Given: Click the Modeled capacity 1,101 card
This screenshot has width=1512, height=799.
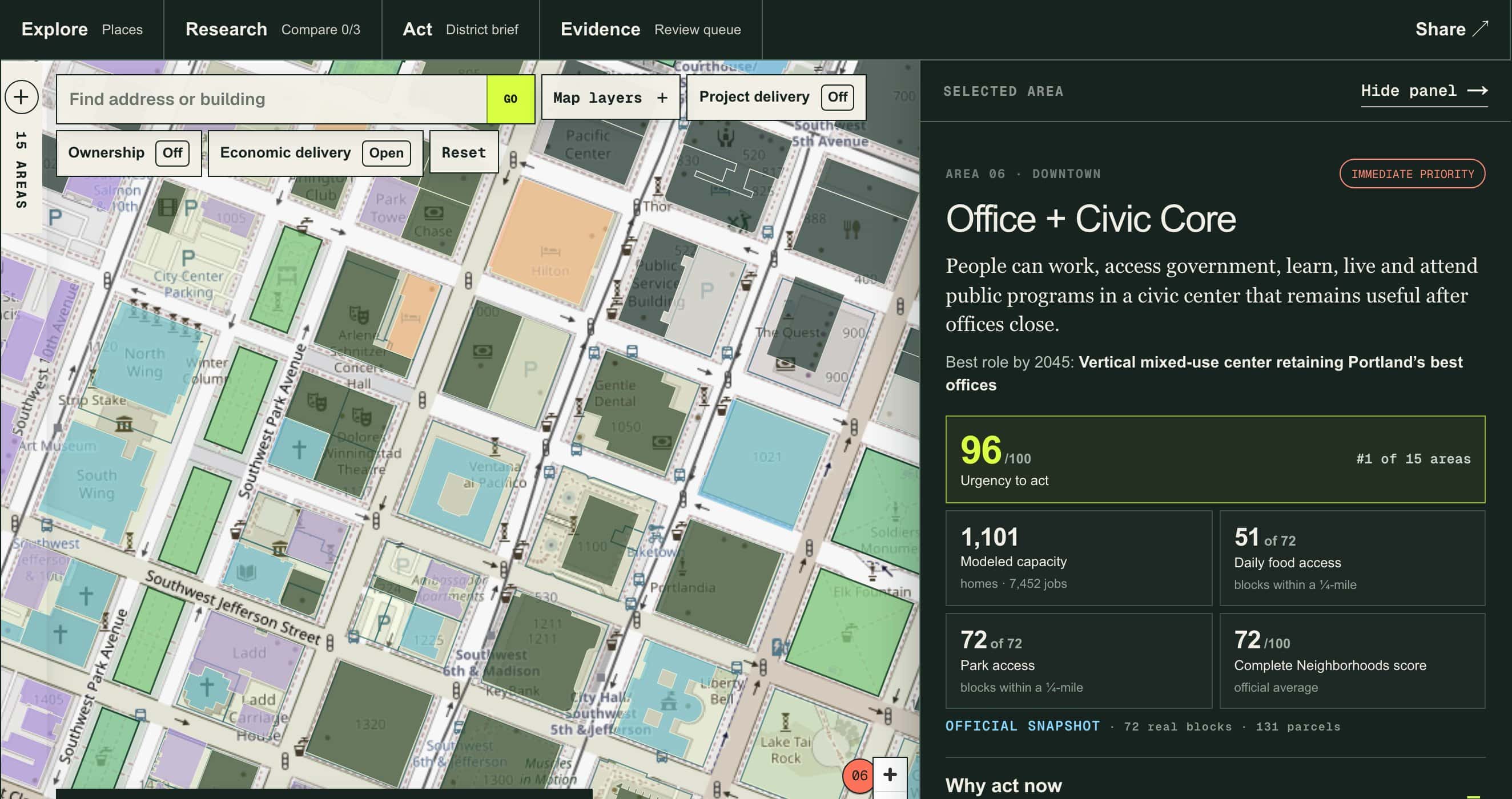Looking at the screenshot, I should pyautogui.click(x=1079, y=558).
